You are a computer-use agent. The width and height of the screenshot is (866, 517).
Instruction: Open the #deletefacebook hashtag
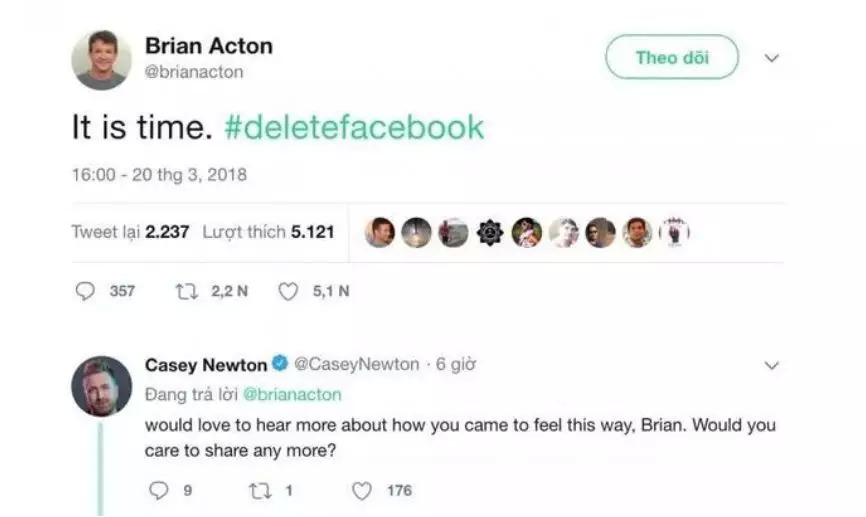(x=354, y=127)
